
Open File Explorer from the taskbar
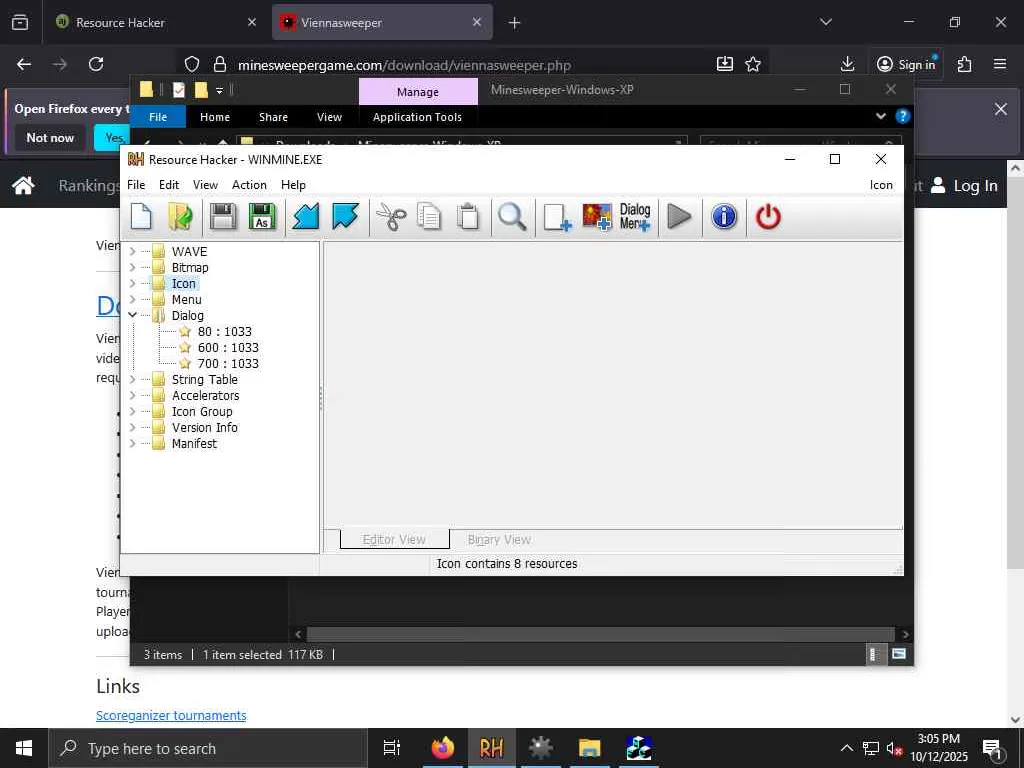coord(589,748)
